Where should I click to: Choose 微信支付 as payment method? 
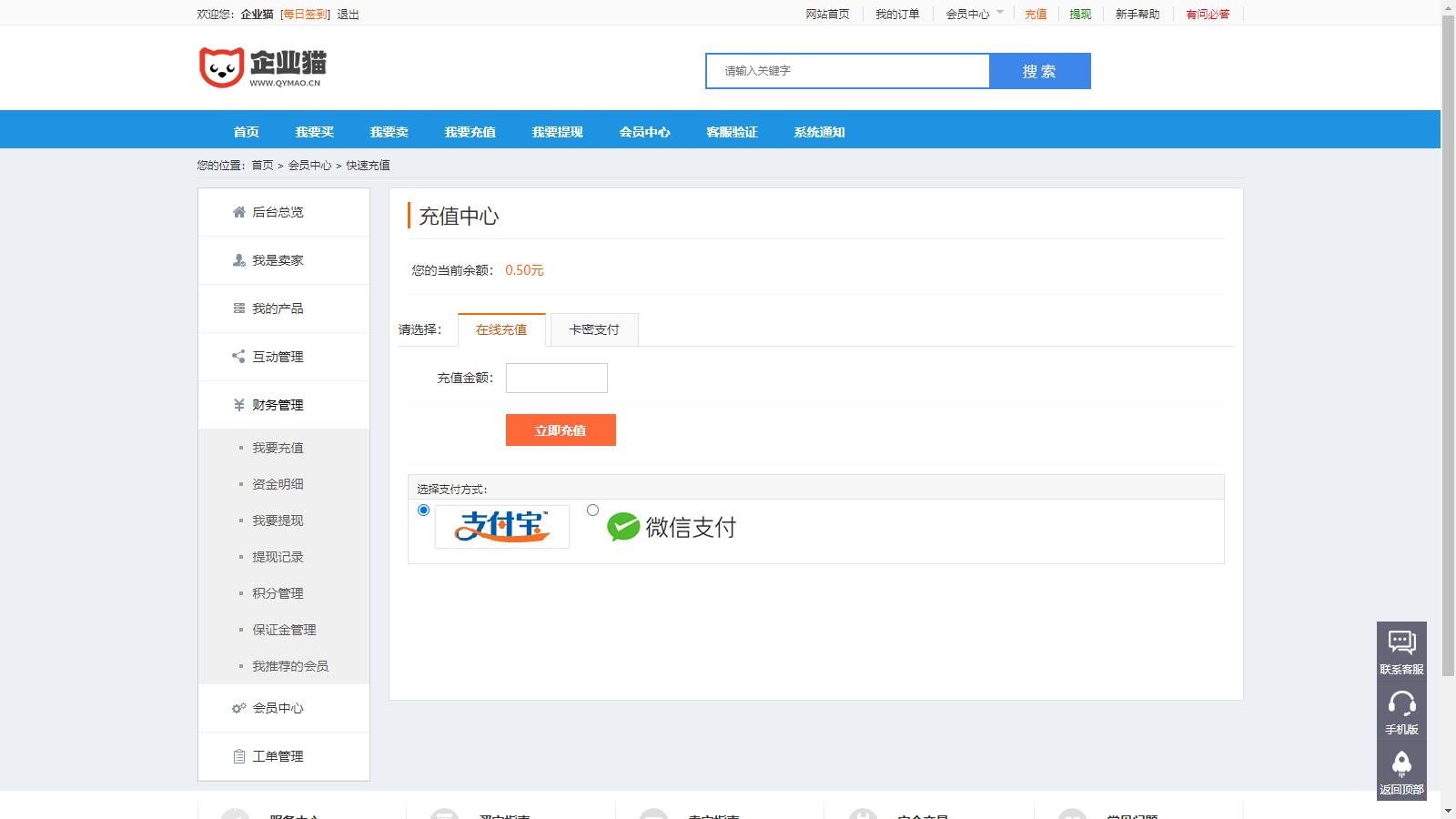593,510
